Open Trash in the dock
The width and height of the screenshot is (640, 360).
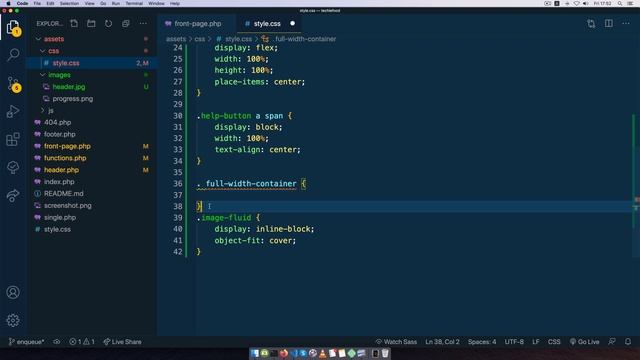pyautogui.click(x=385, y=353)
